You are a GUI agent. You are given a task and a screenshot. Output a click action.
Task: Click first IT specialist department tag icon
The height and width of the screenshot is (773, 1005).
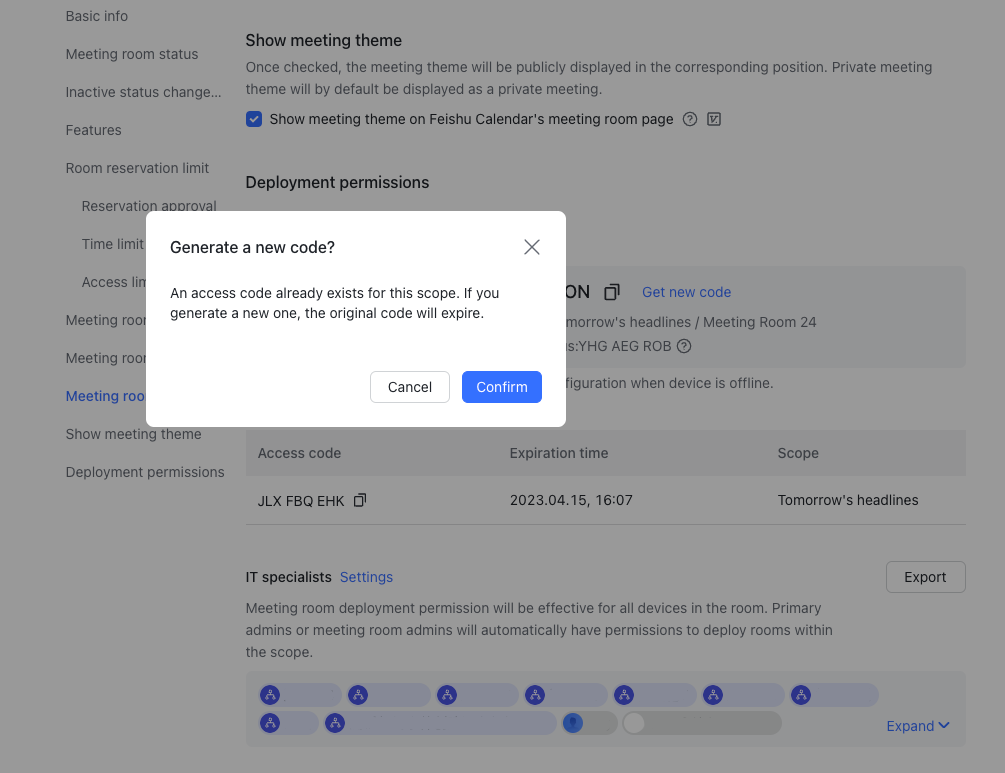click(x=270, y=695)
